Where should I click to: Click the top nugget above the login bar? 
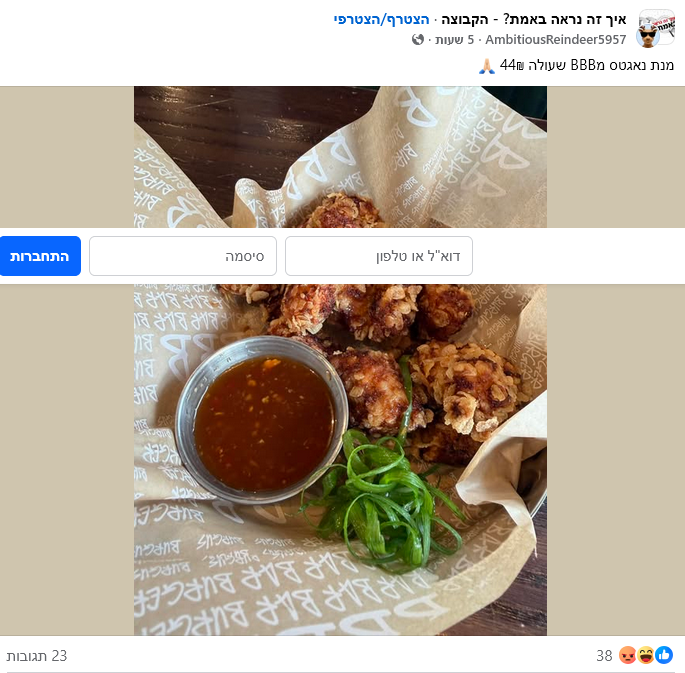(x=344, y=211)
